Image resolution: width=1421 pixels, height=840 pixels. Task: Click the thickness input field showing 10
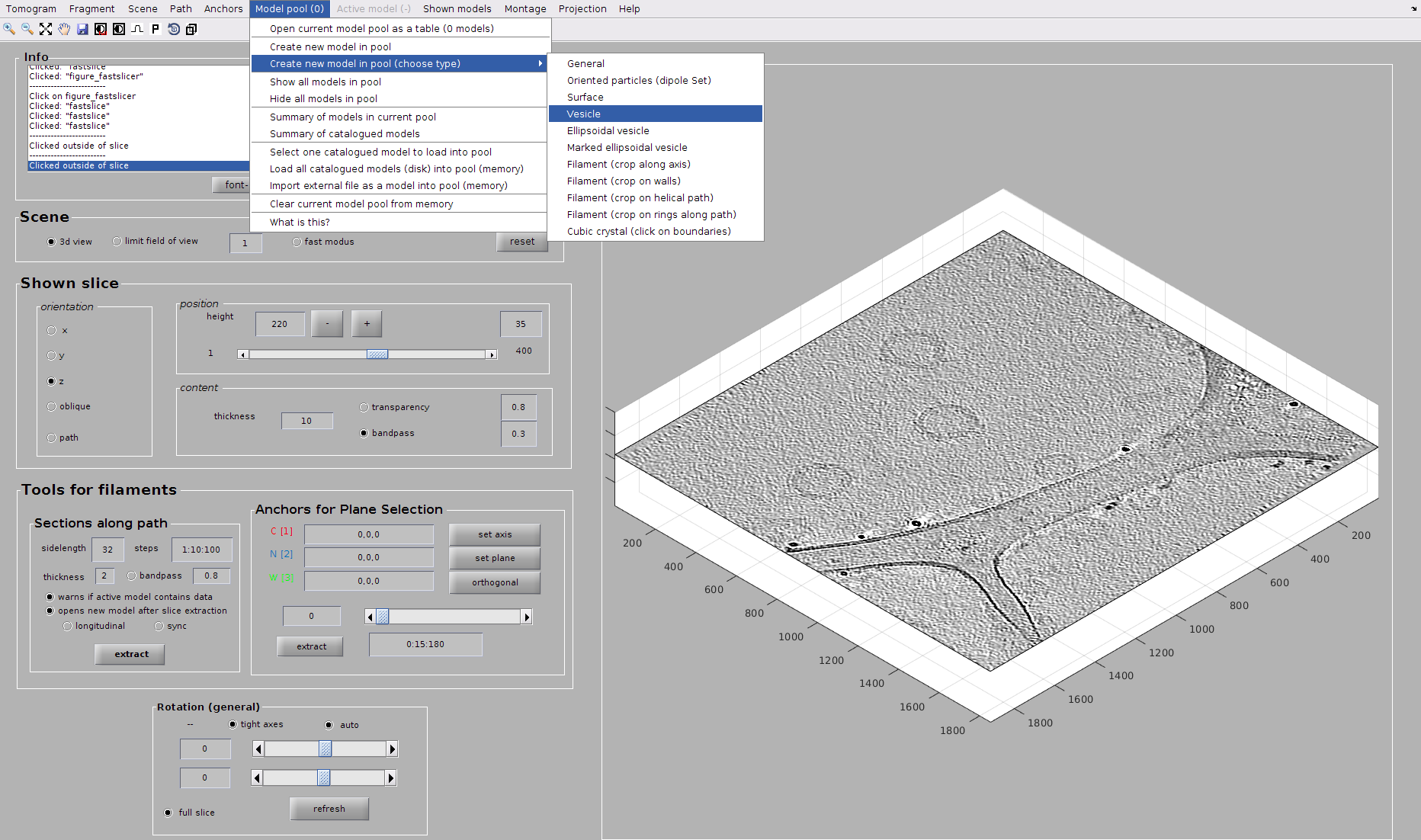(x=306, y=421)
